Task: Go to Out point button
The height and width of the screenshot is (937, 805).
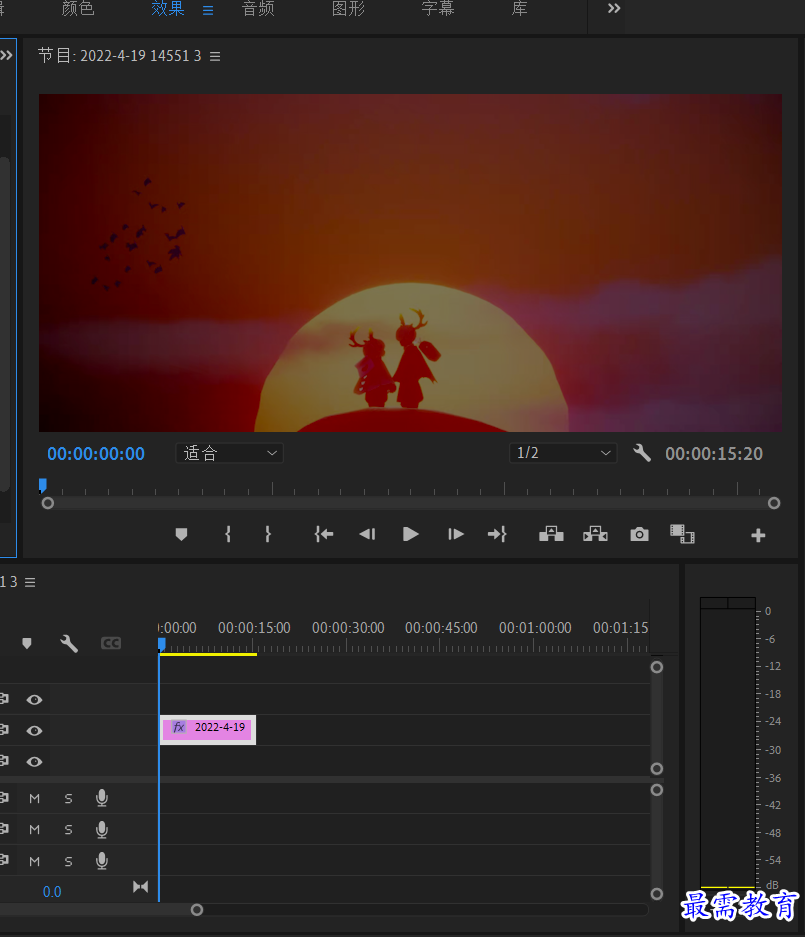Action: pos(497,534)
